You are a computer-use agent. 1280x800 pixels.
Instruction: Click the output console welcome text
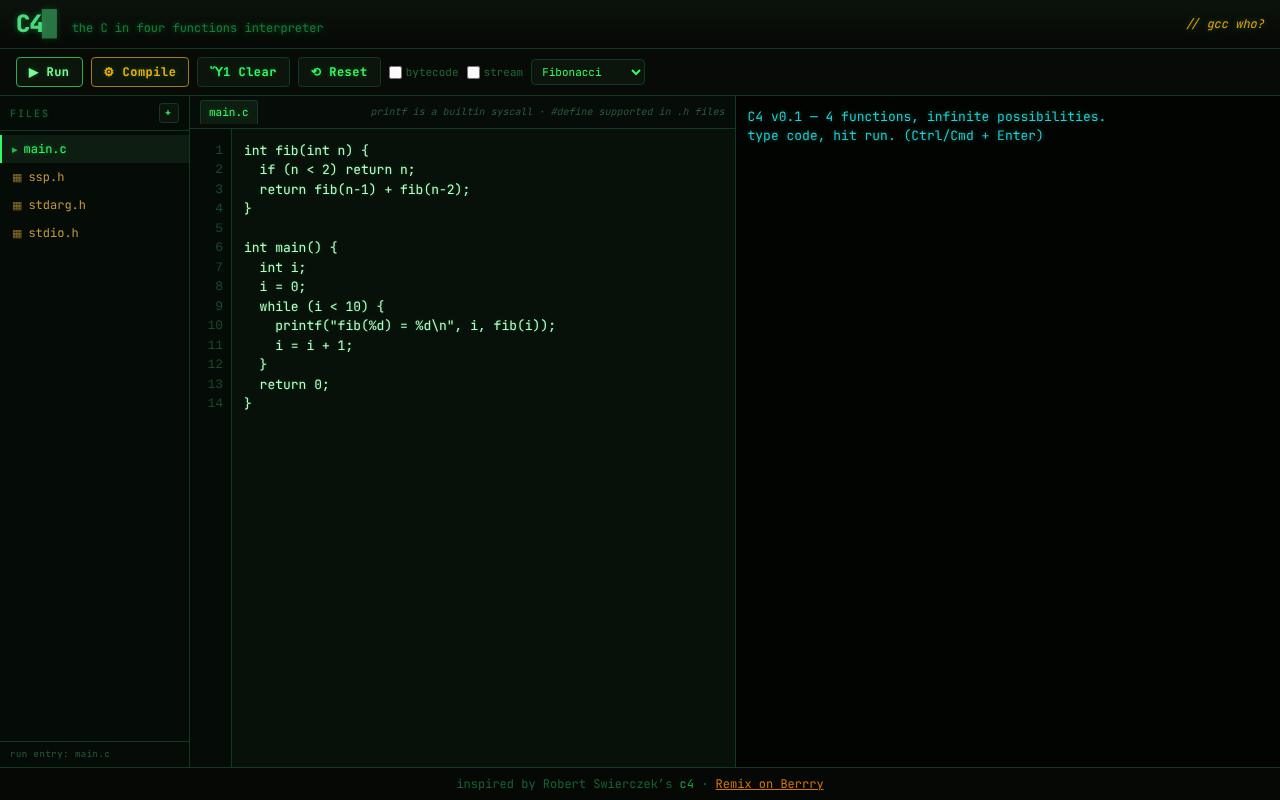click(927, 126)
